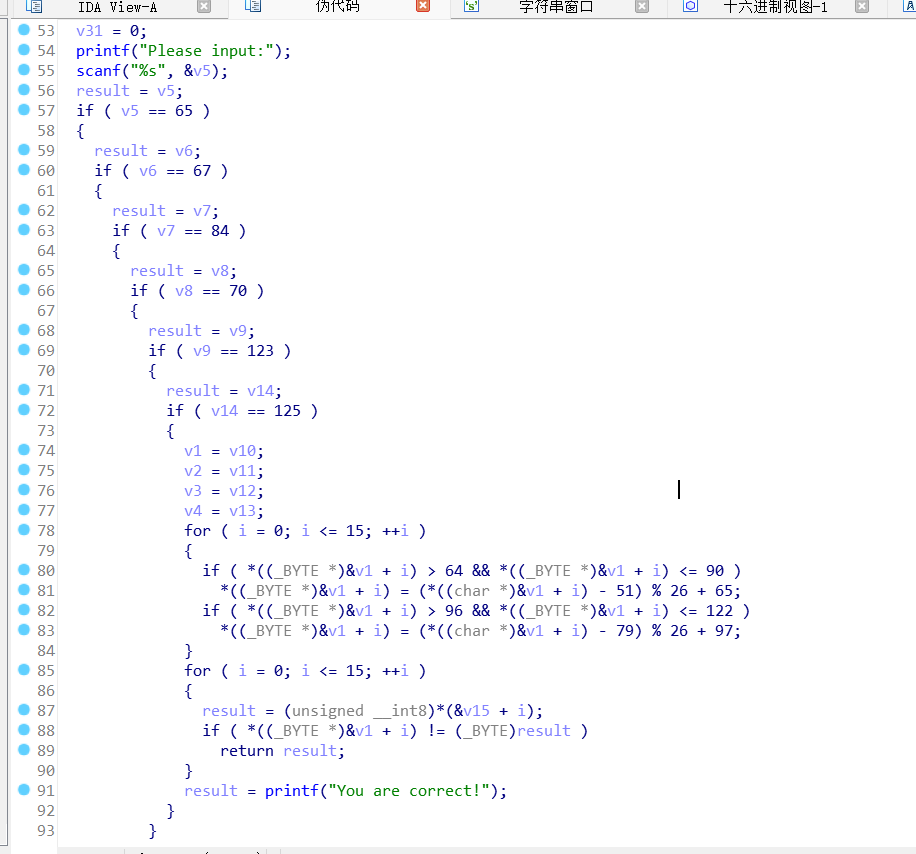Click variable v9 on line 68

point(238,331)
